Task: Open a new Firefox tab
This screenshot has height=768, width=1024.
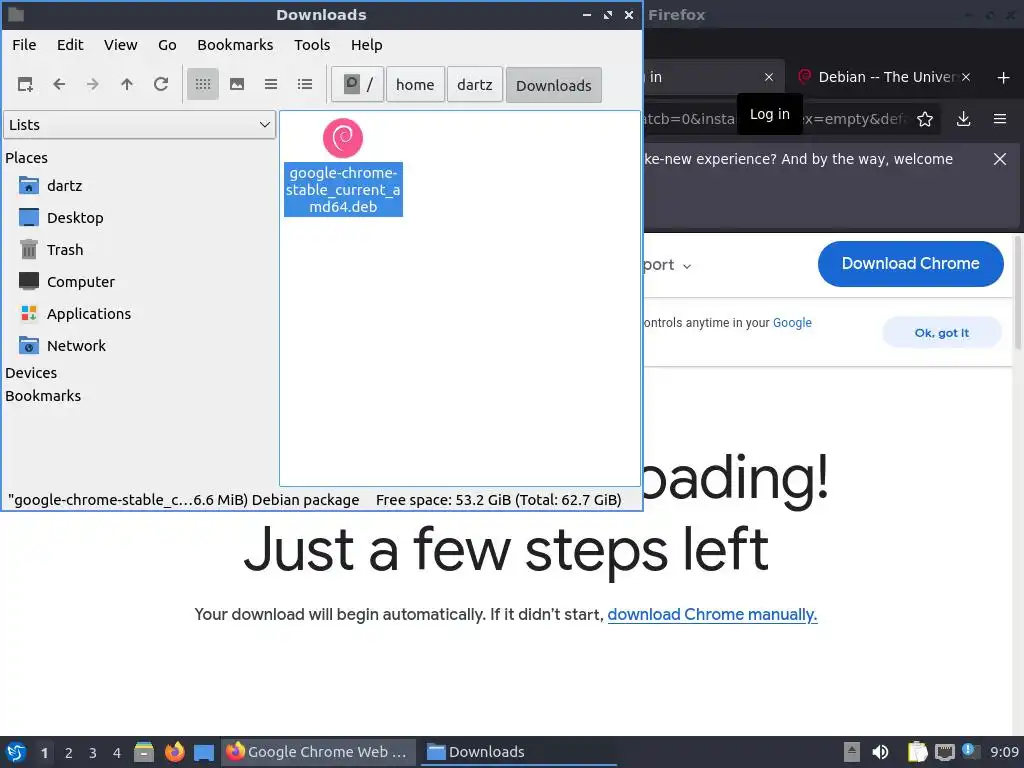Action: coord(1004,78)
